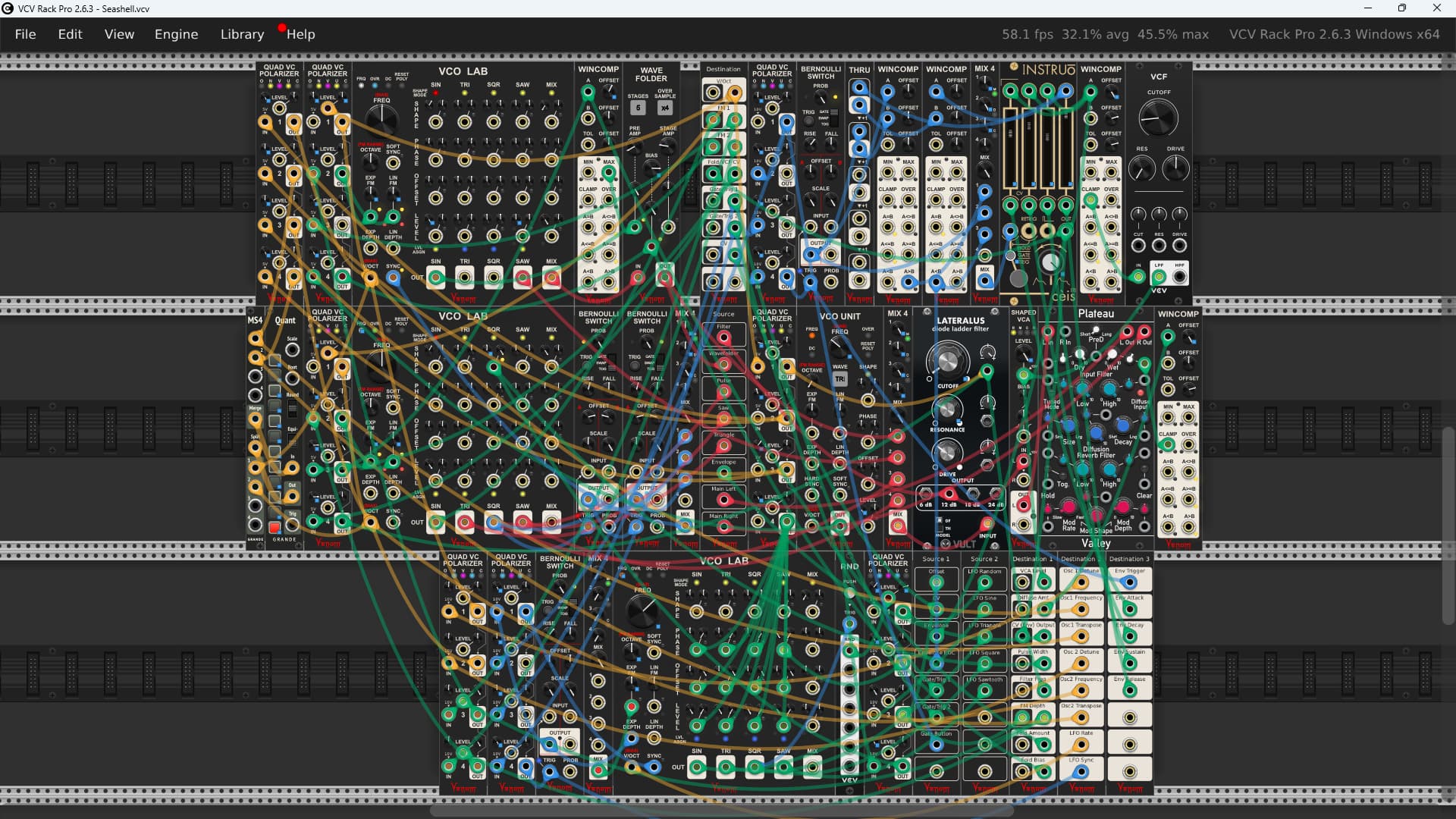Image resolution: width=1456 pixels, height=819 pixels.
Task: Click the Filter source jack
Action: [723, 337]
